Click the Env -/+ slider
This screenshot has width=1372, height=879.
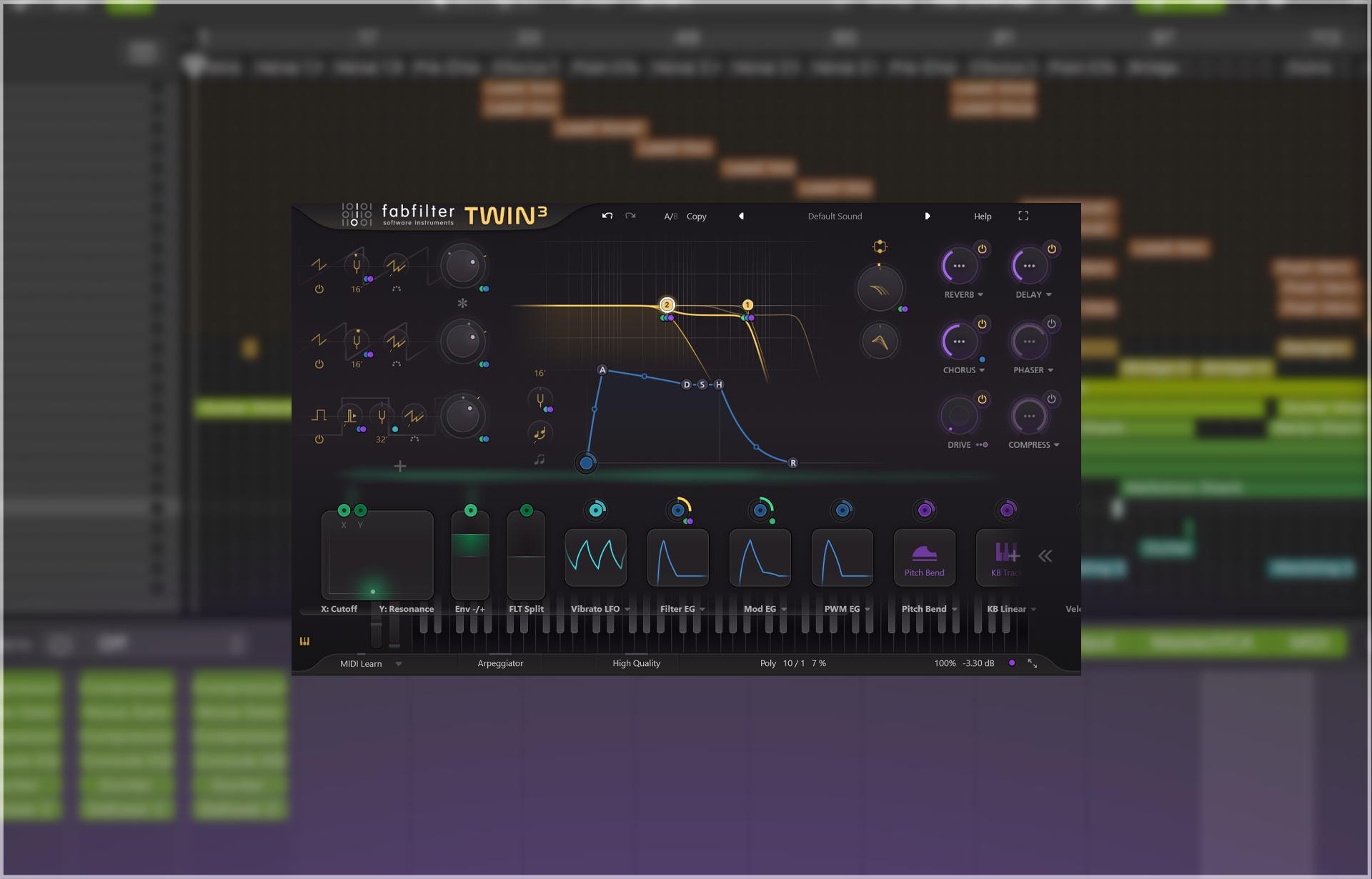pyautogui.click(x=470, y=556)
